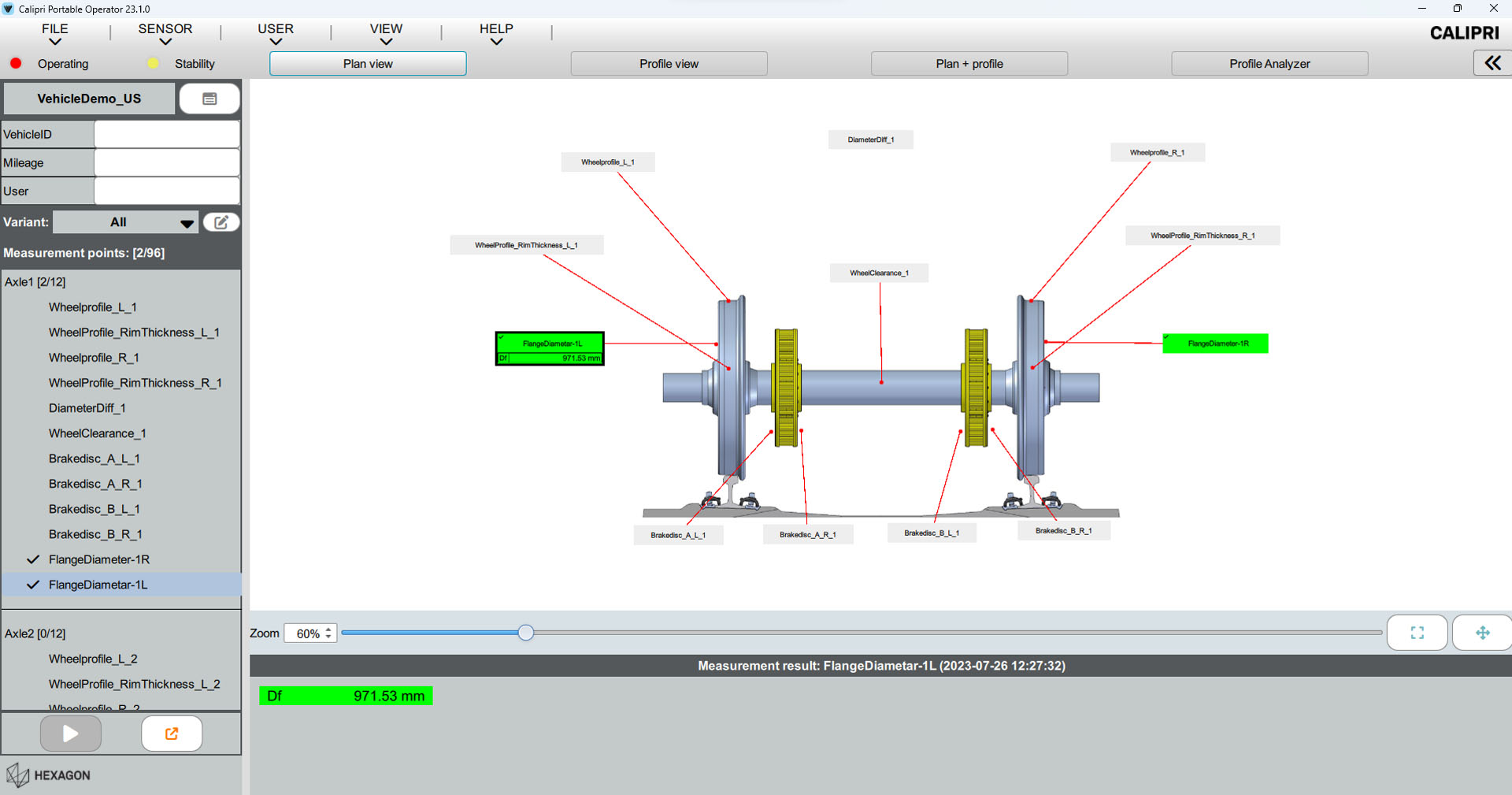Click the Calipri app icon in title bar
Viewport: 1512px width, 795px height.
pyautogui.click(x=9, y=9)
